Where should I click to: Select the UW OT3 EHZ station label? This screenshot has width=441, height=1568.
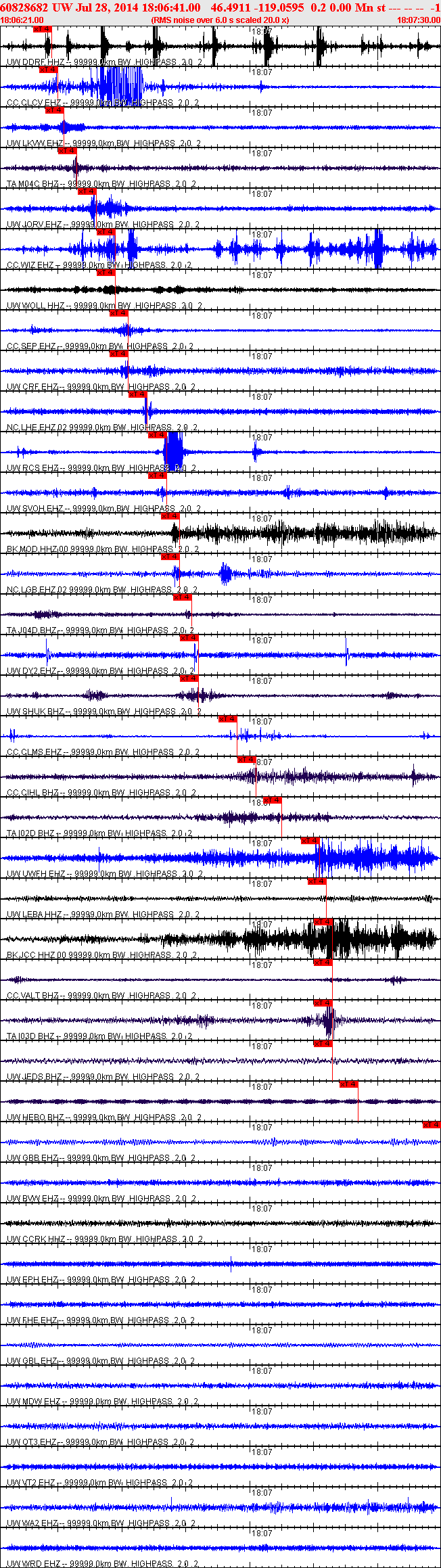click(32, 1442)
